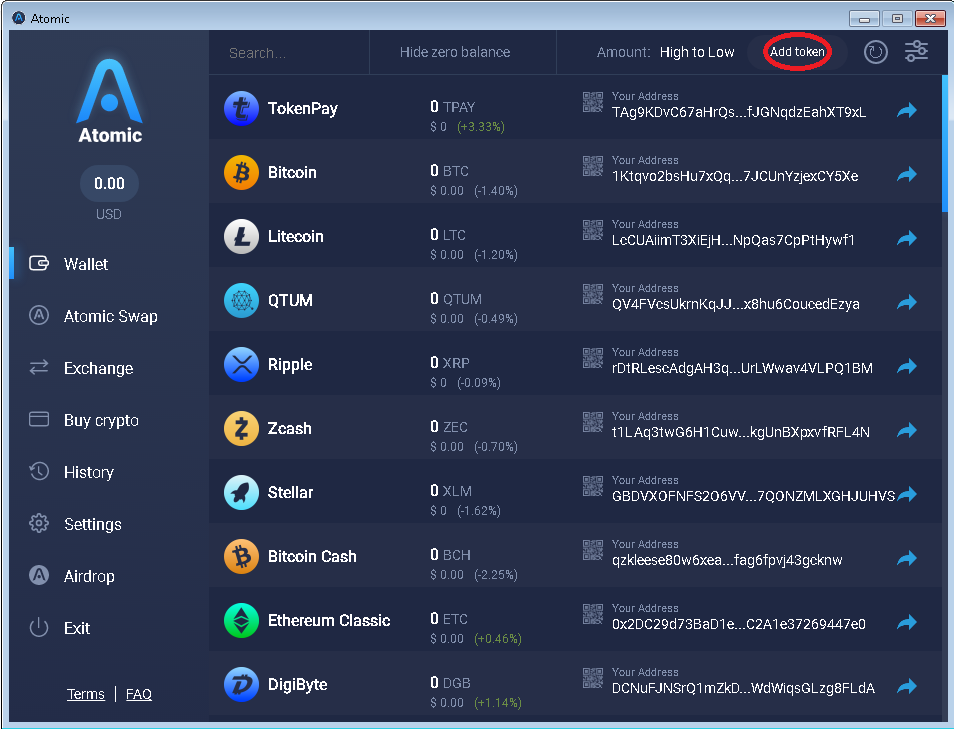Toggle Hide zero balance

(x=455, y=52)
